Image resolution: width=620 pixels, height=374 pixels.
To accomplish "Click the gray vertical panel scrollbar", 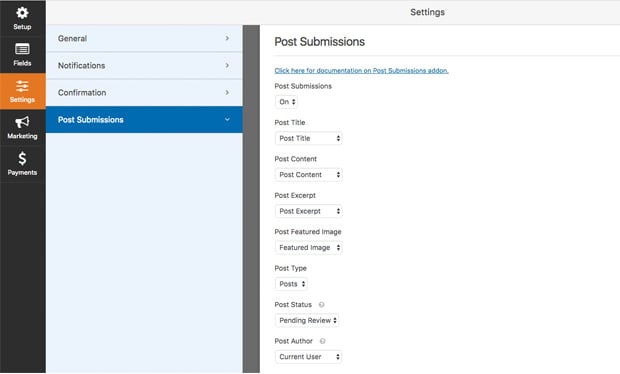I will coord(251,199).
